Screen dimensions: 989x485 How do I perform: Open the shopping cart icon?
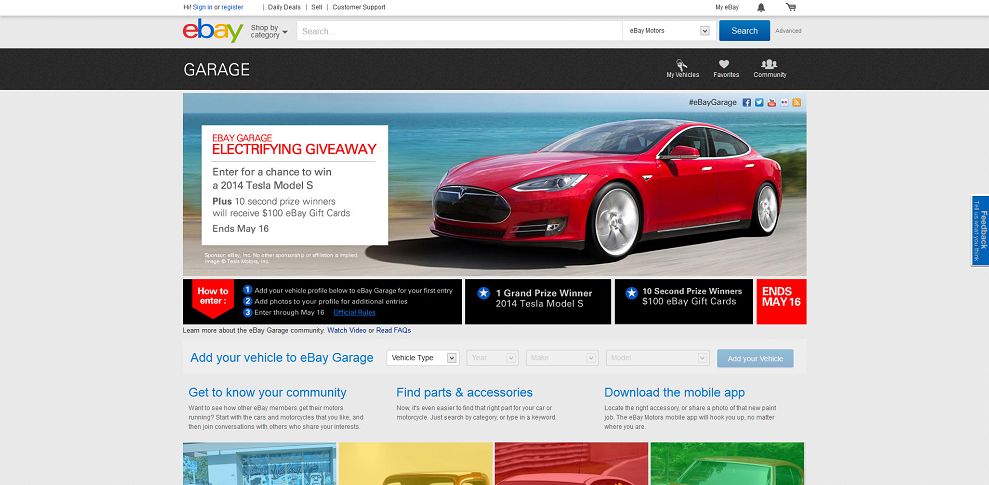(790, 8)
